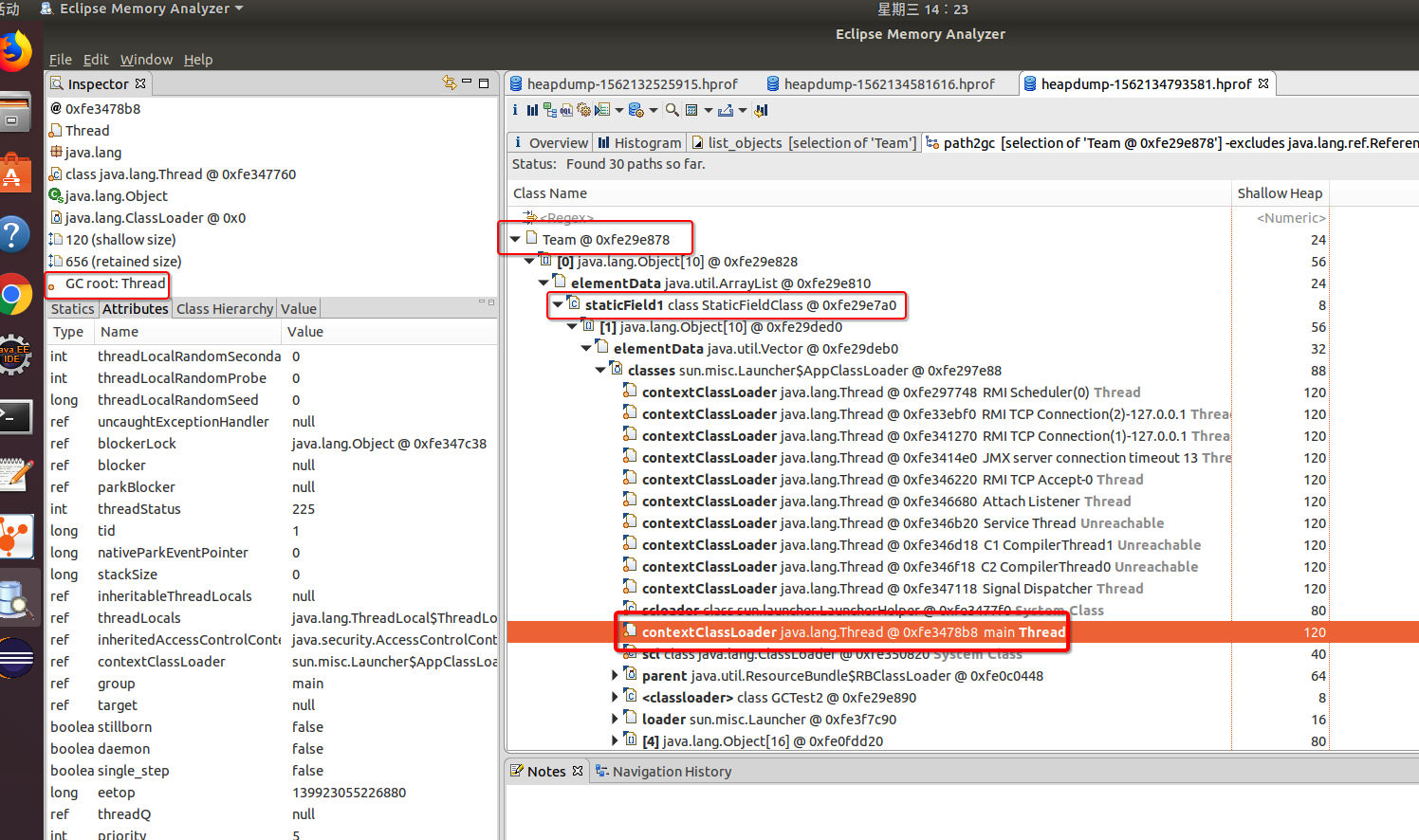The image size is (1419, 840).
Task: Open the dropdown next to the export icon
Action: [743, 110]
